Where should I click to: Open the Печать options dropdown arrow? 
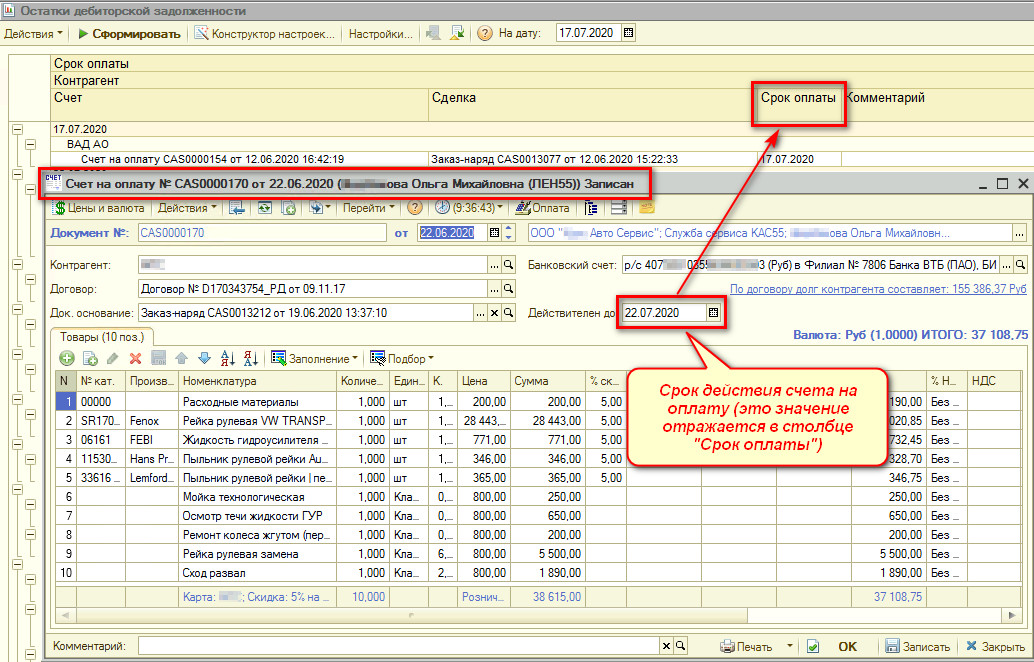[789, 647]
